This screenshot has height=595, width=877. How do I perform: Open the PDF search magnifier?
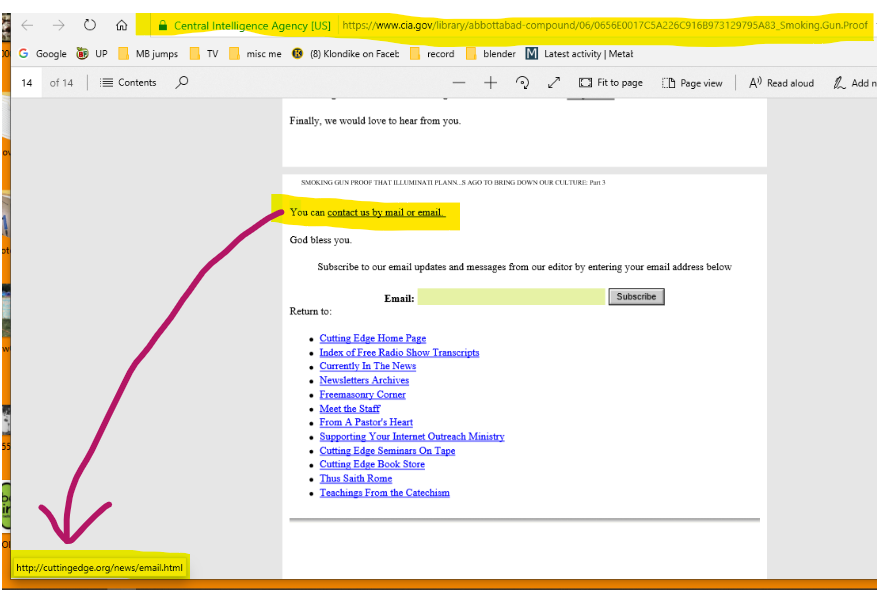(182, 83)
